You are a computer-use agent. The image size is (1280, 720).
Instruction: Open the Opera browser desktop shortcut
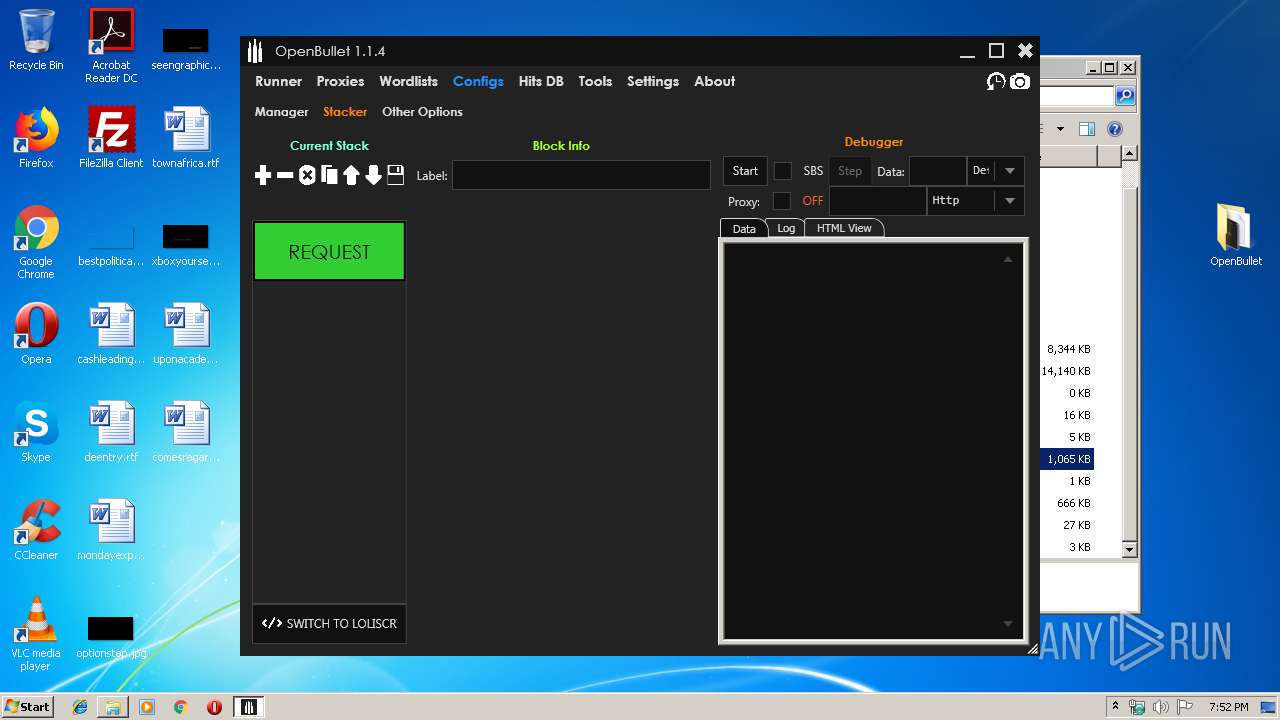(x=36, y=334)
